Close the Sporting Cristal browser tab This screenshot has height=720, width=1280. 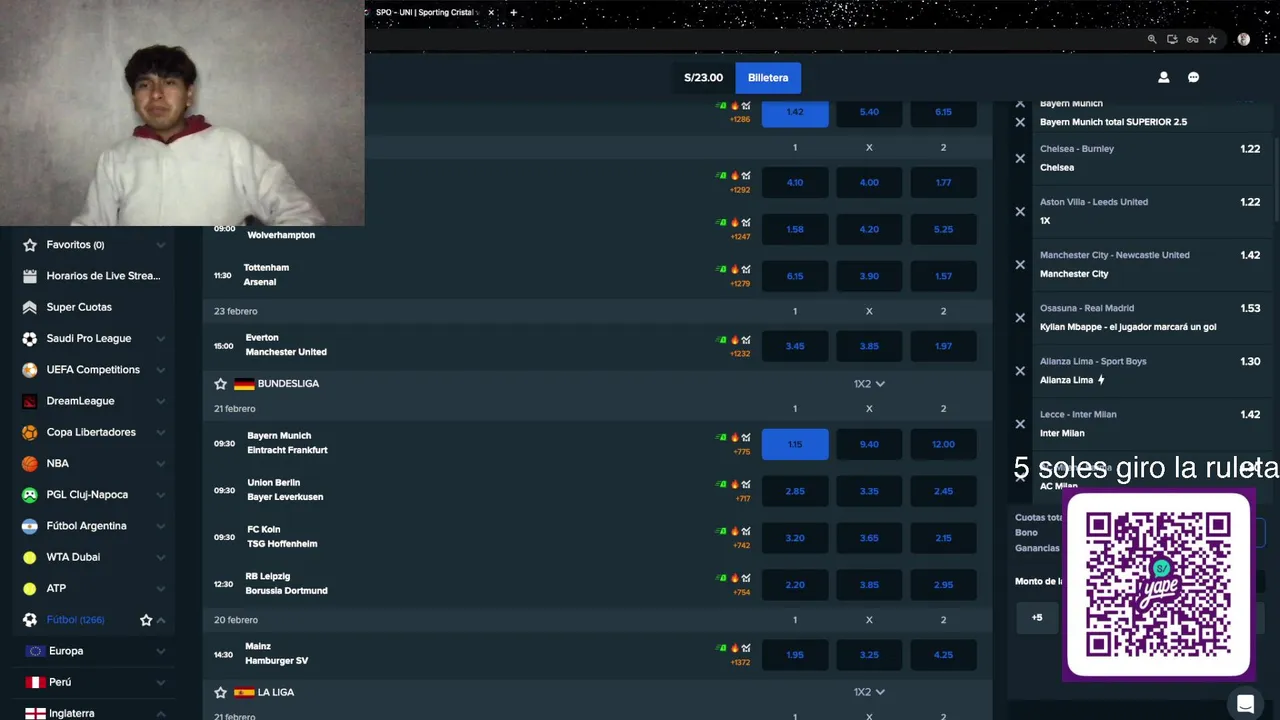(491, 12)
